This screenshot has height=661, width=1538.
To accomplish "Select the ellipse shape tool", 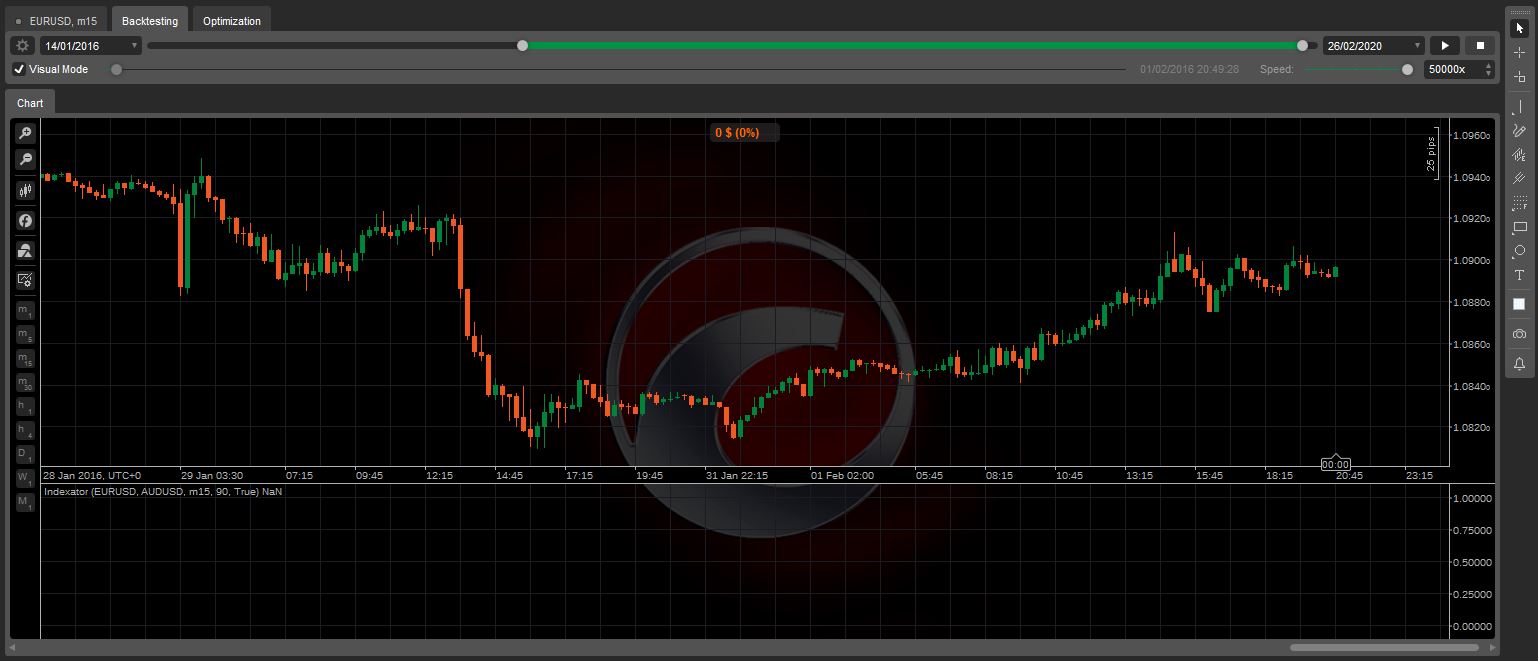I will coord(1519,251).
